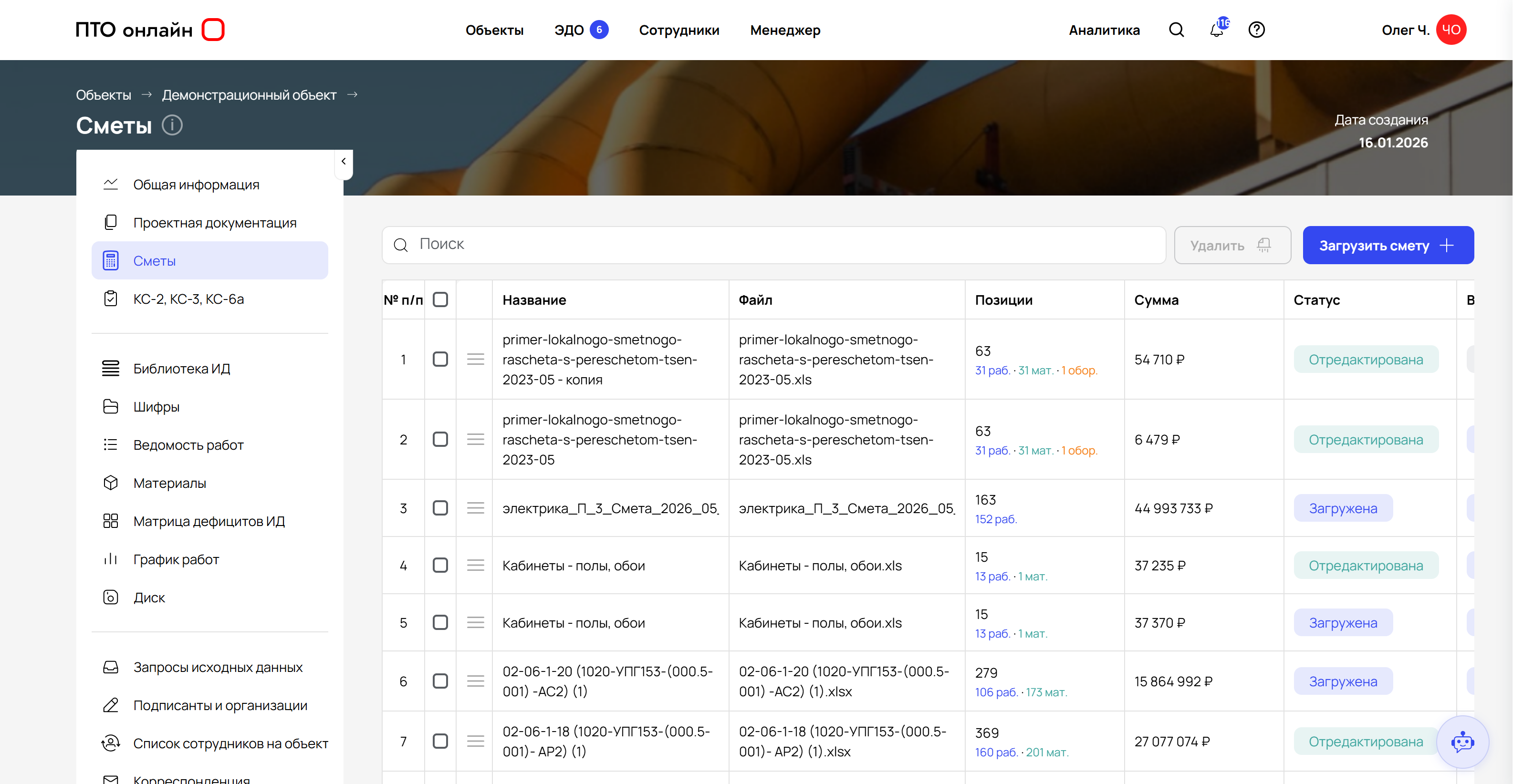The image size is (1513, 784).
Task: Open Проектная документация sidebar item
Action: 209,222
